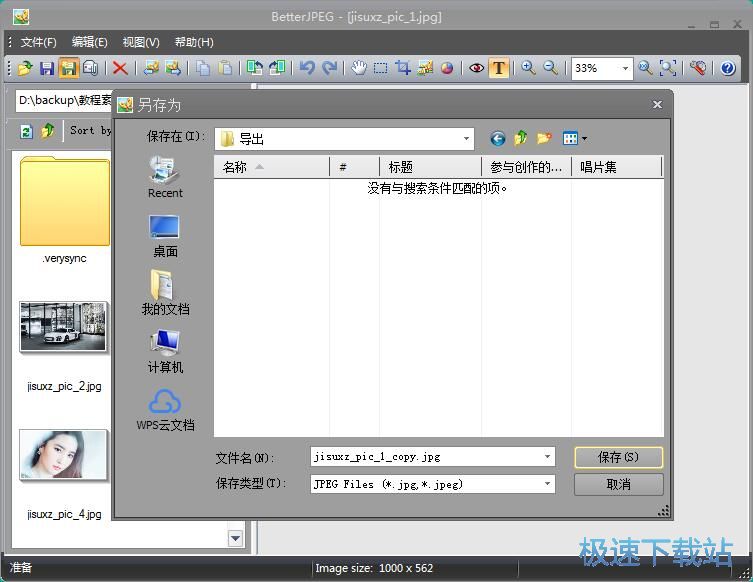Copy using the toolbar copy icon
The width and height of the screenshot is (753, 582).
click(x=203, y=68)
